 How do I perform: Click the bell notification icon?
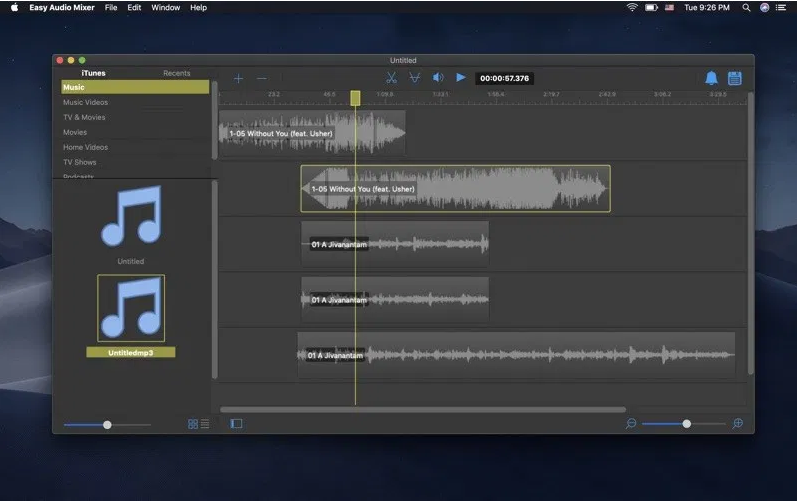click(711, 78)
